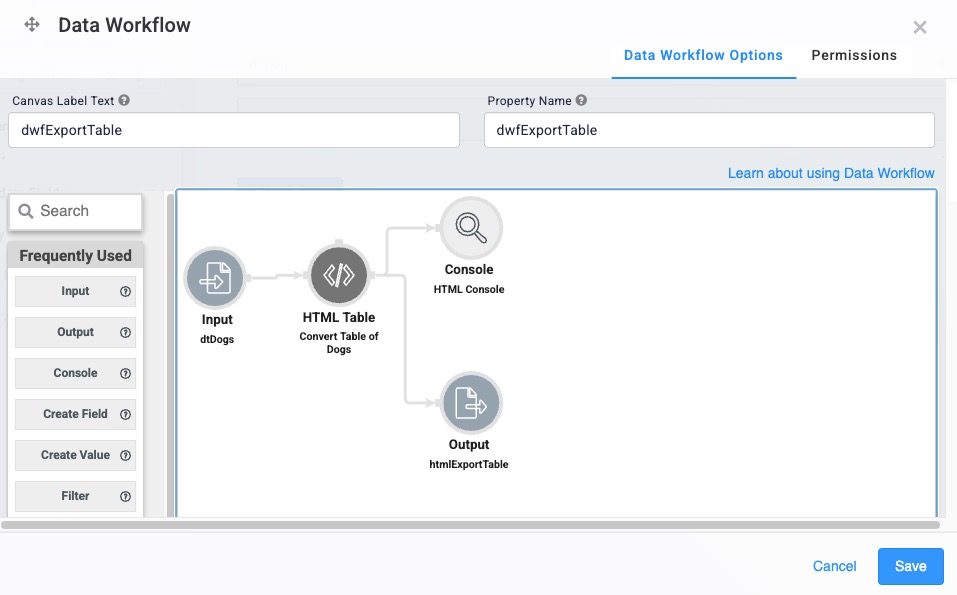957x595 pixels.
Task: Select the Console magnifier node icon
Action: [471, 228]
